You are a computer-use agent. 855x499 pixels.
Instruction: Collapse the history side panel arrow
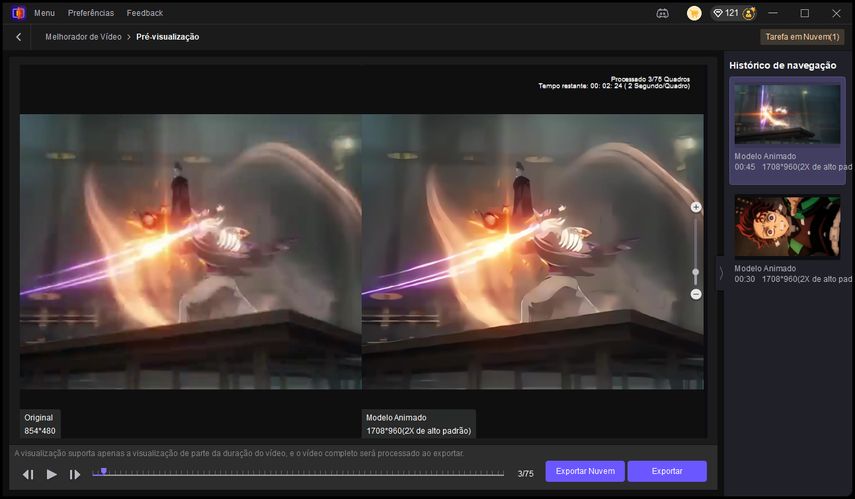[x=720, y=273]
